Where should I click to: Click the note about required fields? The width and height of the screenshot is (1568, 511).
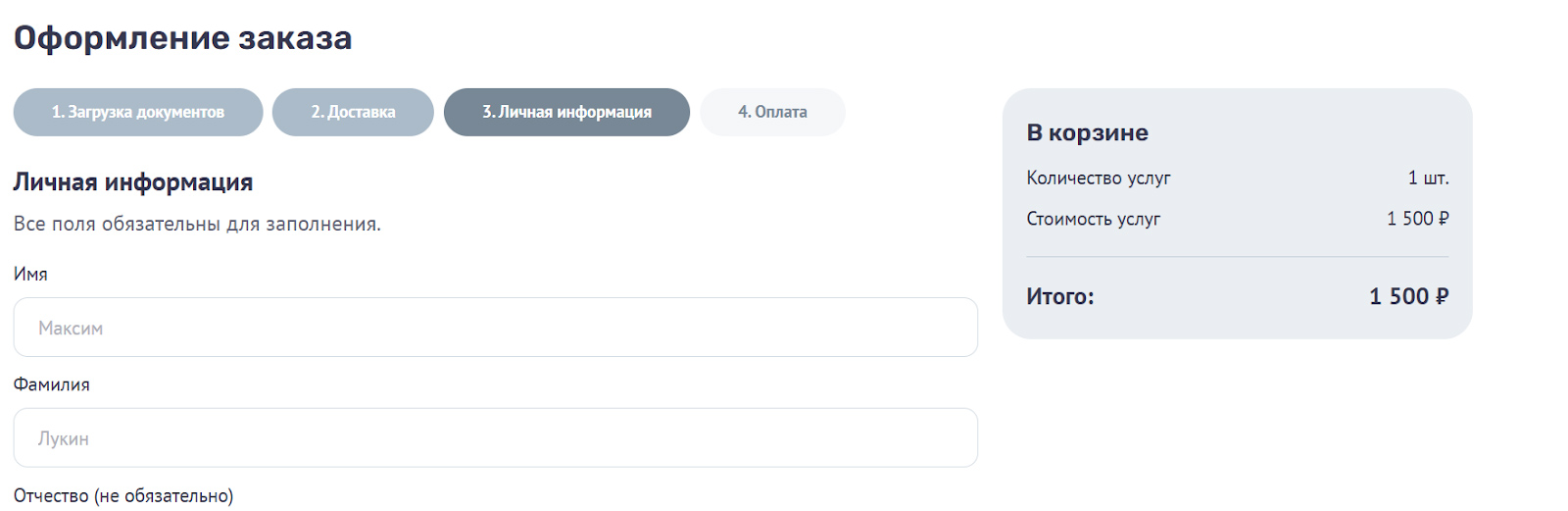(x=197, y=225)
